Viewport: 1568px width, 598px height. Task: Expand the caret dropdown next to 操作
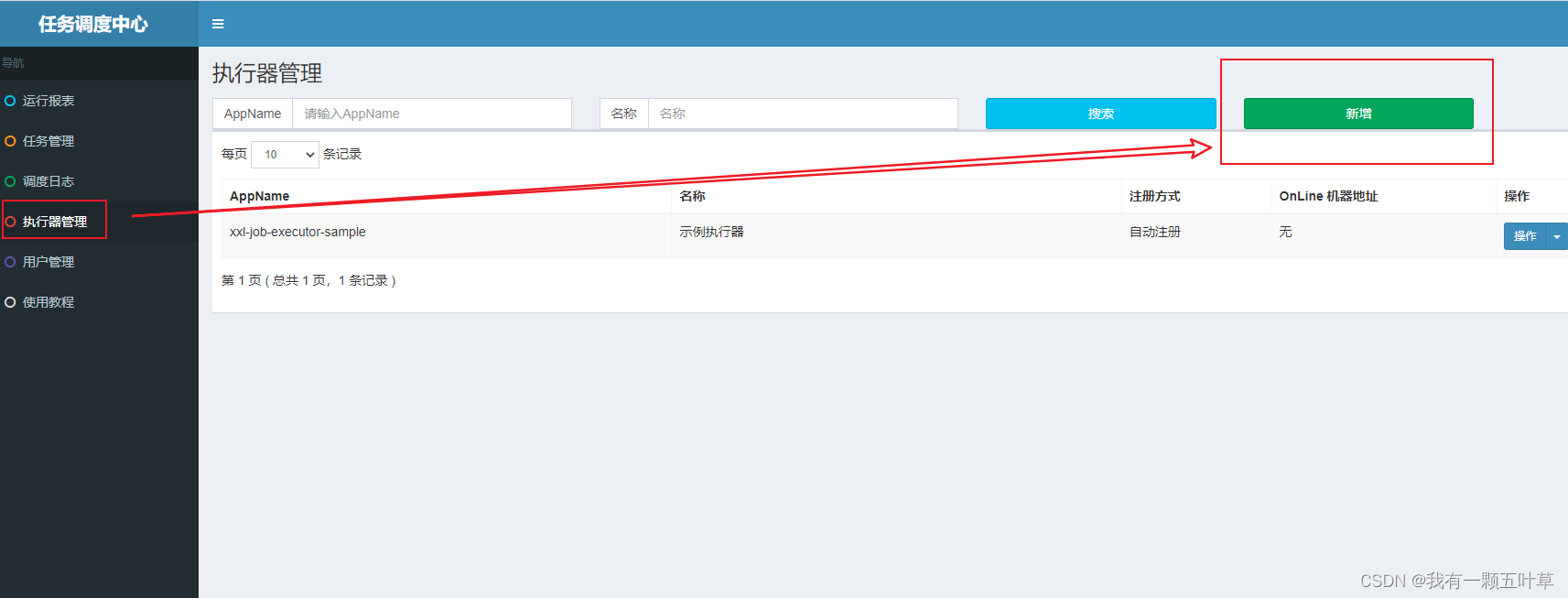pos(1556,236)
